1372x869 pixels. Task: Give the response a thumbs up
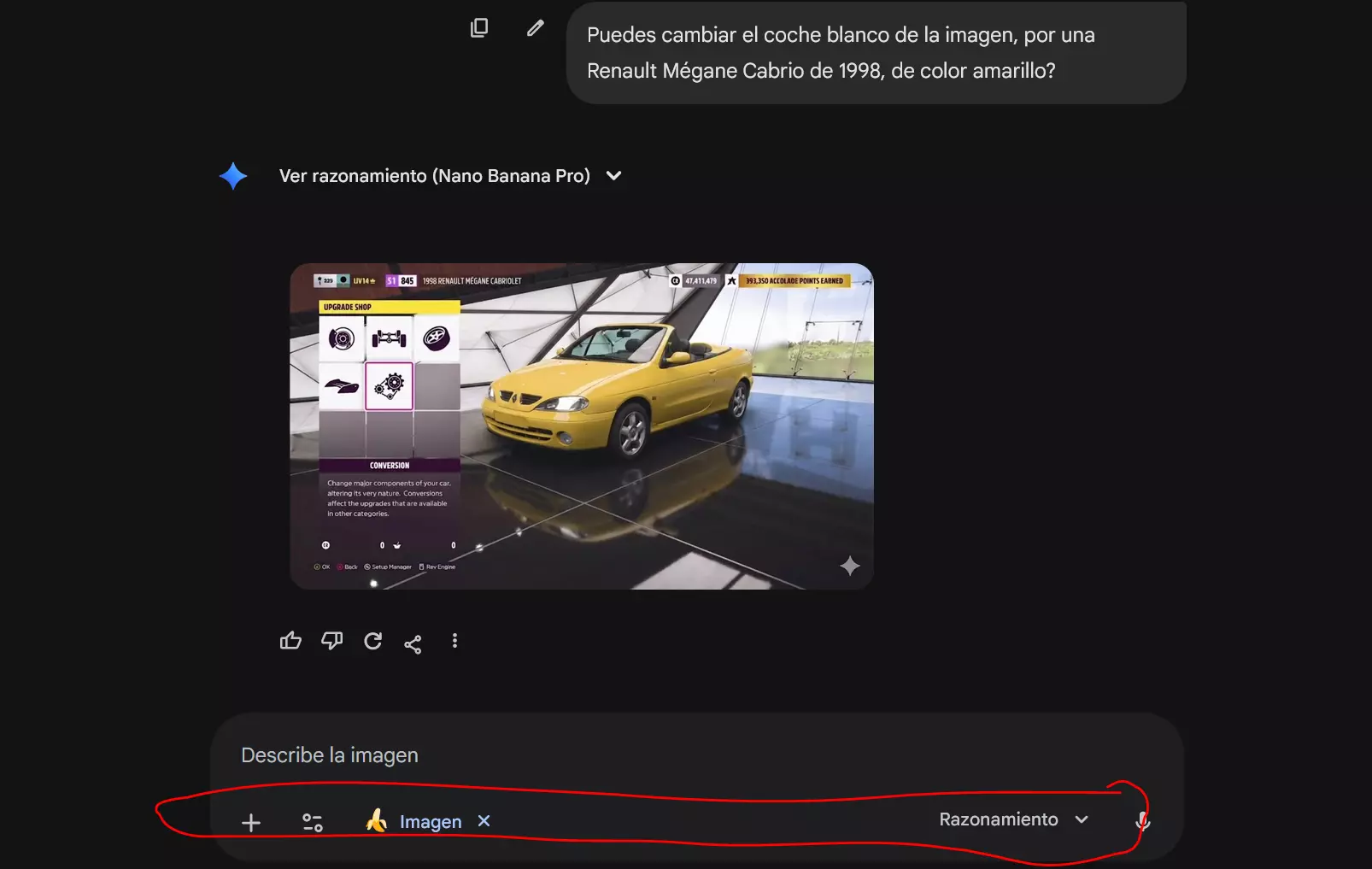pos(290,641)
